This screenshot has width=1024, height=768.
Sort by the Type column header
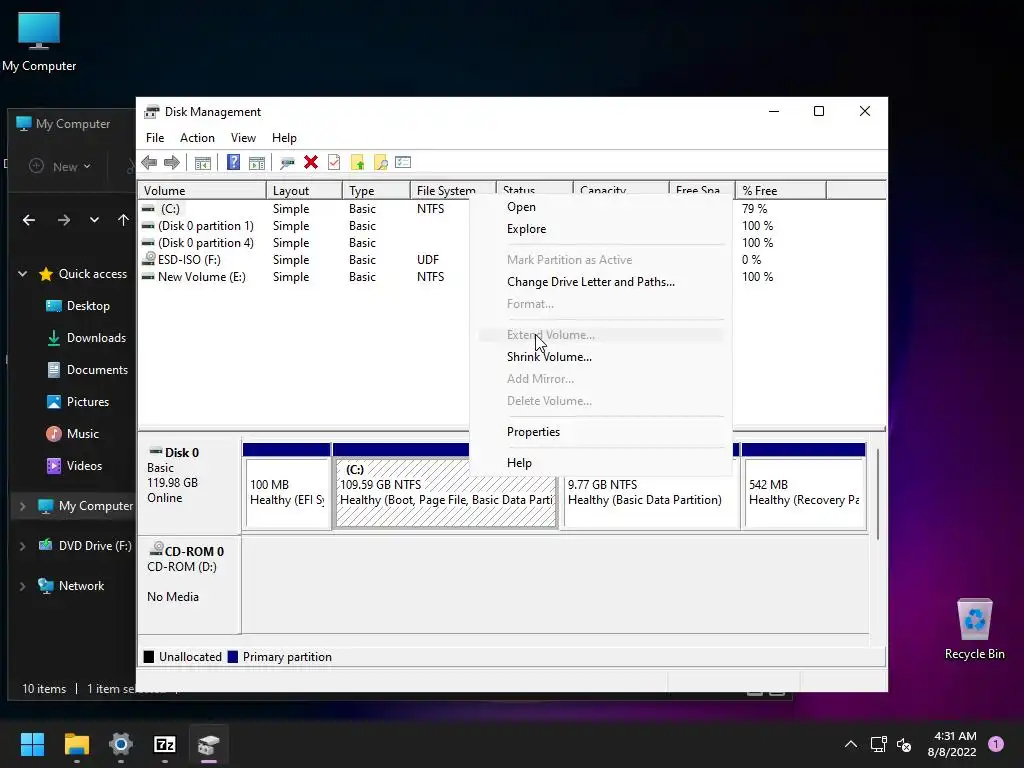(376, 191)
